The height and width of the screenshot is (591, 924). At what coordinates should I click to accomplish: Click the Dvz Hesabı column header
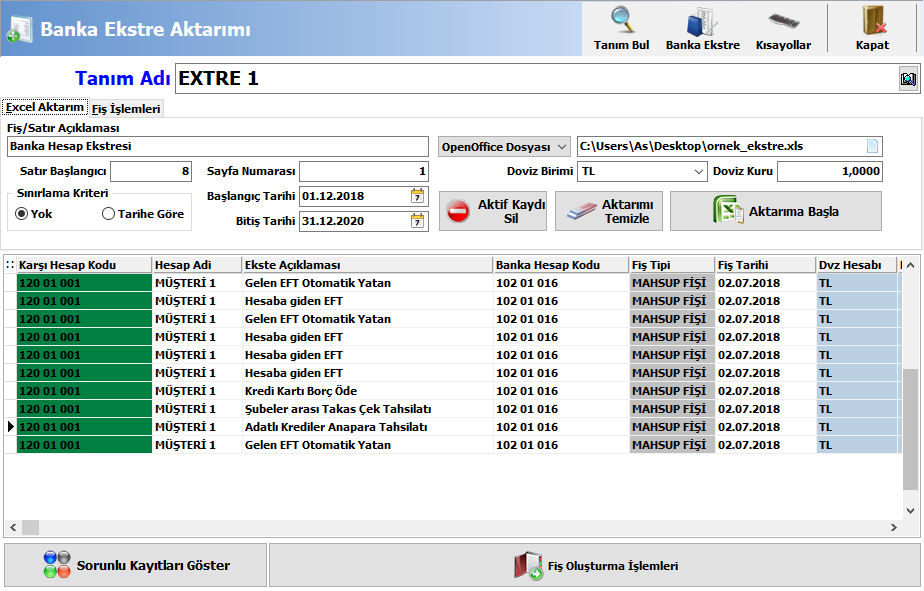pos(857,265)
